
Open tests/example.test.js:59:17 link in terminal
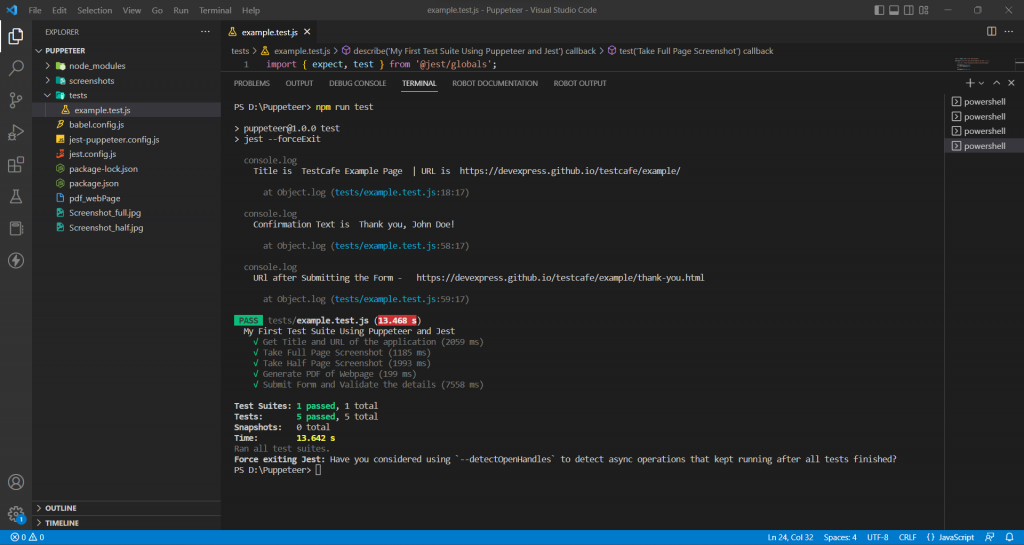(400, 299)
